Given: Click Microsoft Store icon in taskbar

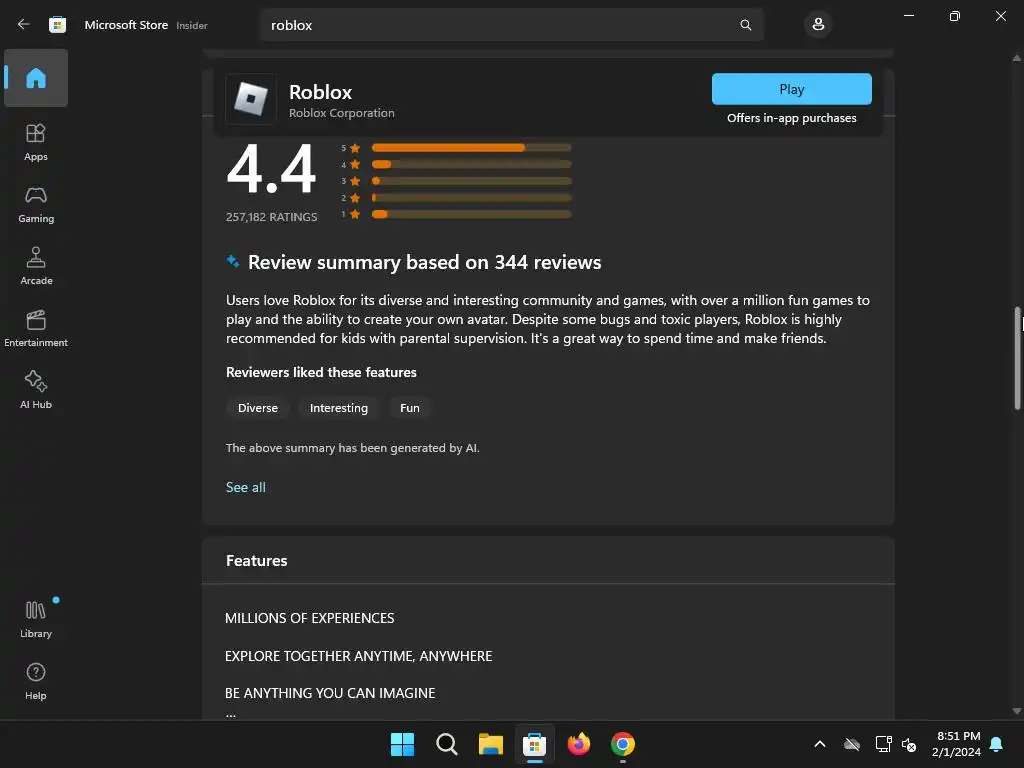Looking at the screenshot, I should (534, 744).
